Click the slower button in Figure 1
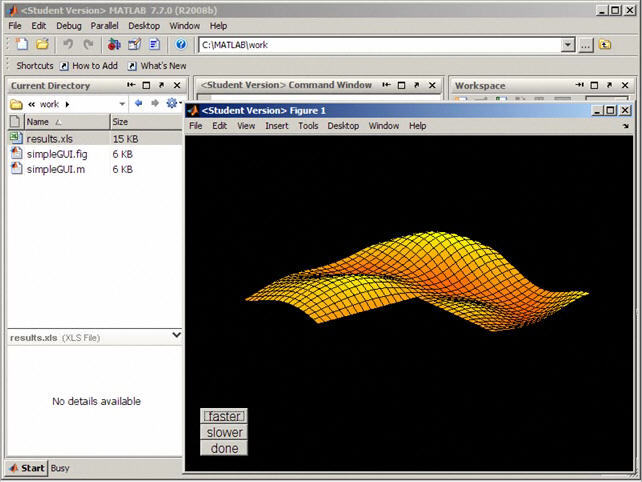Image resolution: width=642 pixels, height=482 pixels. pyautogui.click(x=224, y=432)
